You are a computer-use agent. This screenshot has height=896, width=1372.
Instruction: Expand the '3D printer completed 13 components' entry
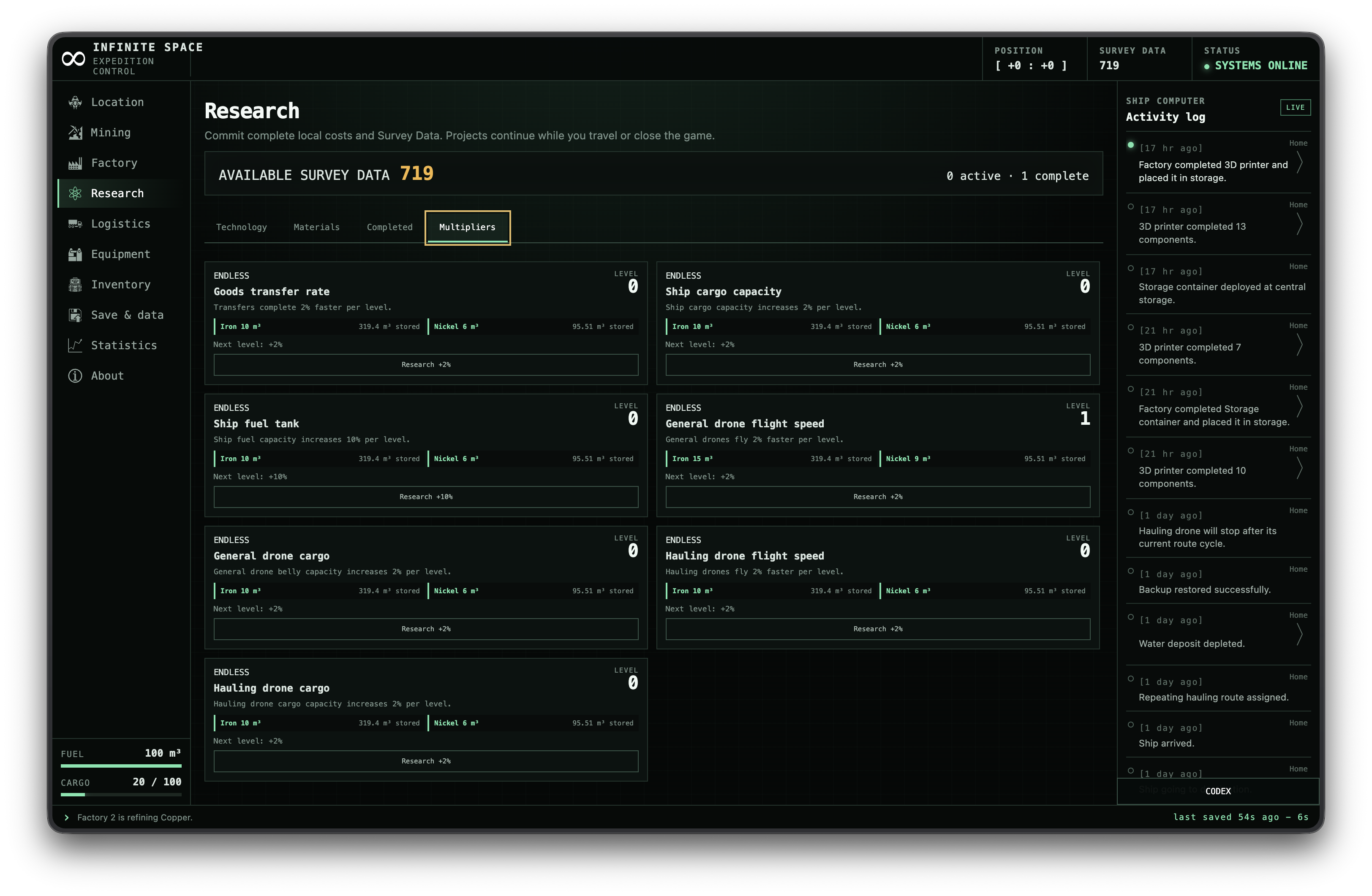tap(1299, 224)
